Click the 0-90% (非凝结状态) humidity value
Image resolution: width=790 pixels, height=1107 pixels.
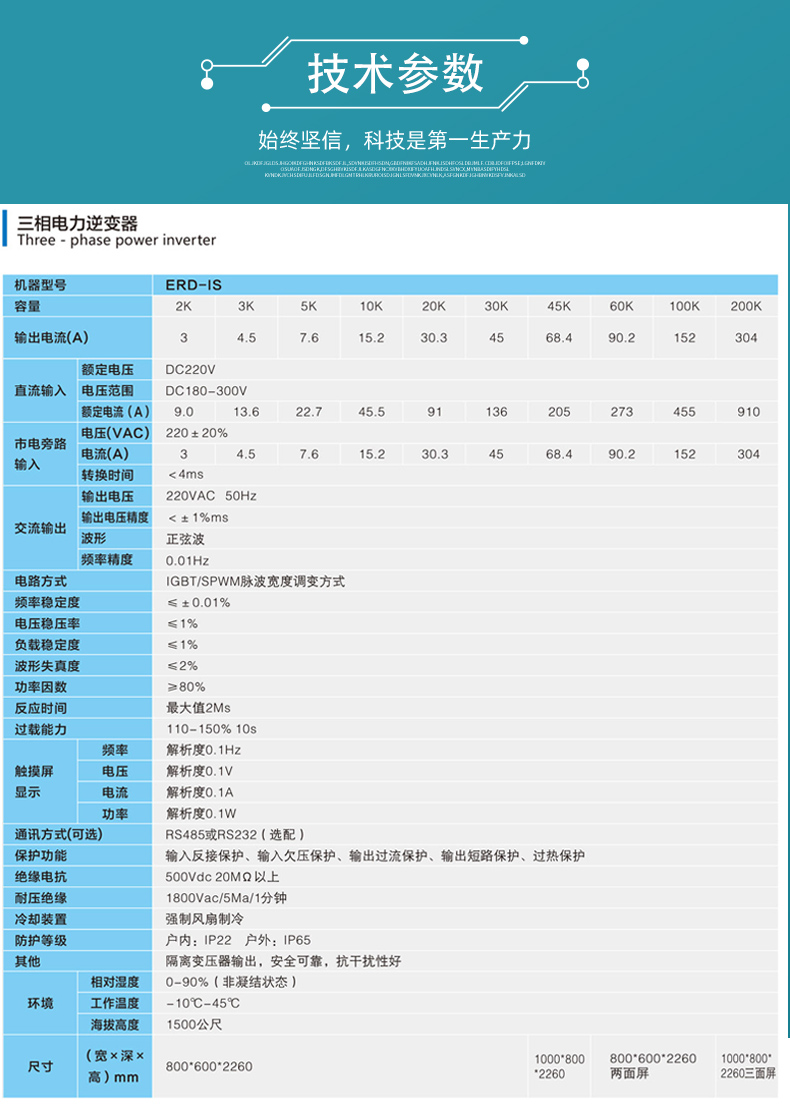click(x=231, y=982)
